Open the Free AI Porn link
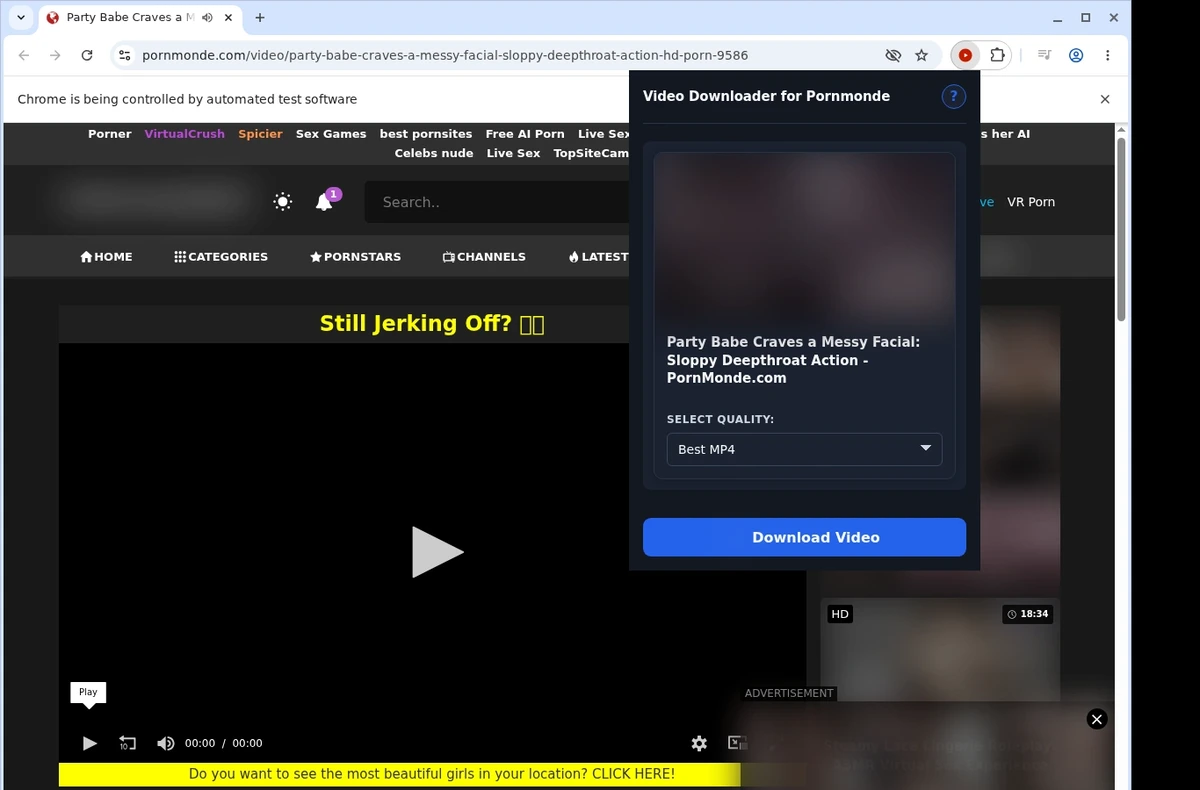1200x790 pixels. tap(525, 134)
